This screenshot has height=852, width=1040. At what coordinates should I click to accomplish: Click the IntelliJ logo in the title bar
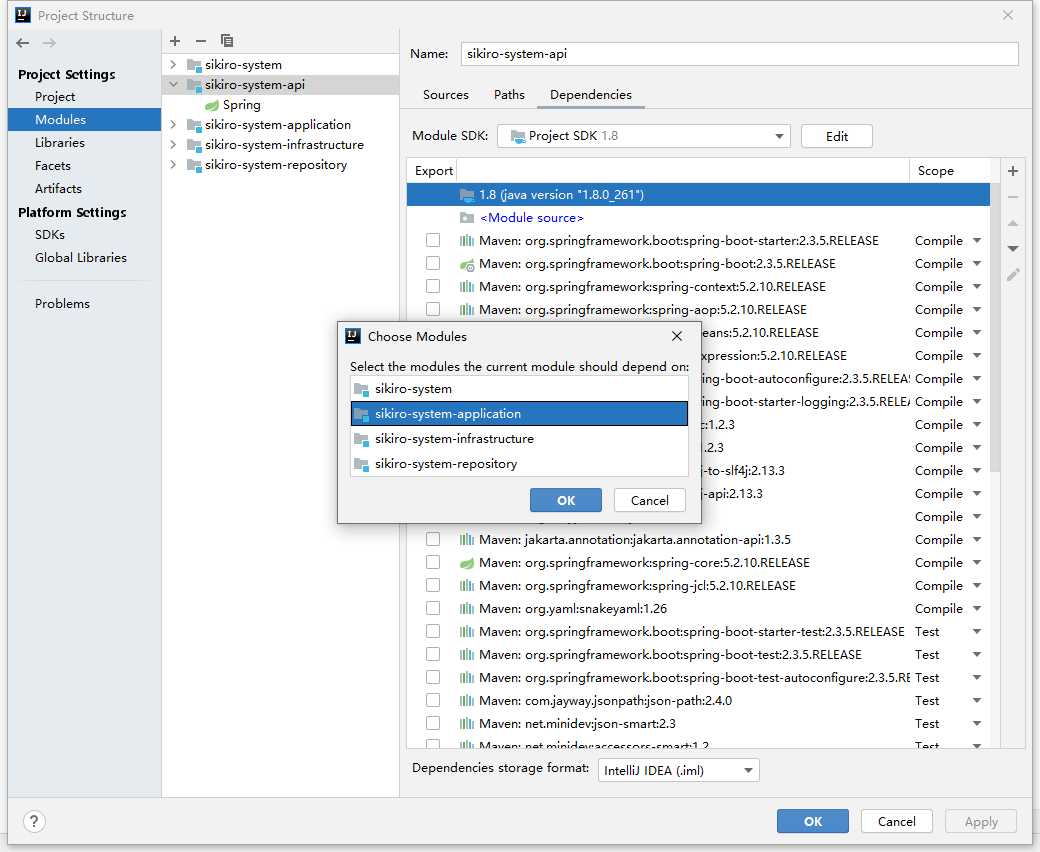point(23,15)
